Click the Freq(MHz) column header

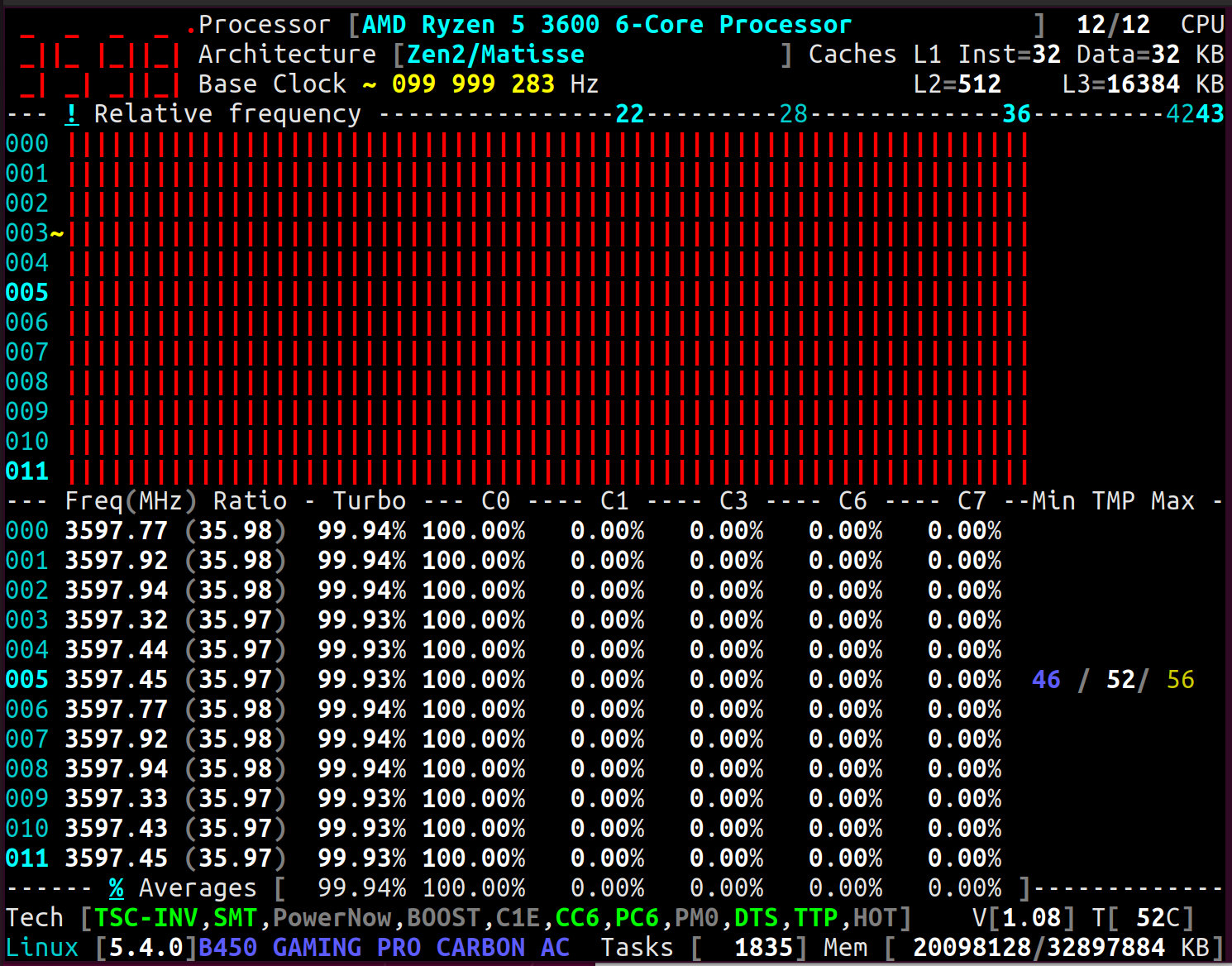131,501
